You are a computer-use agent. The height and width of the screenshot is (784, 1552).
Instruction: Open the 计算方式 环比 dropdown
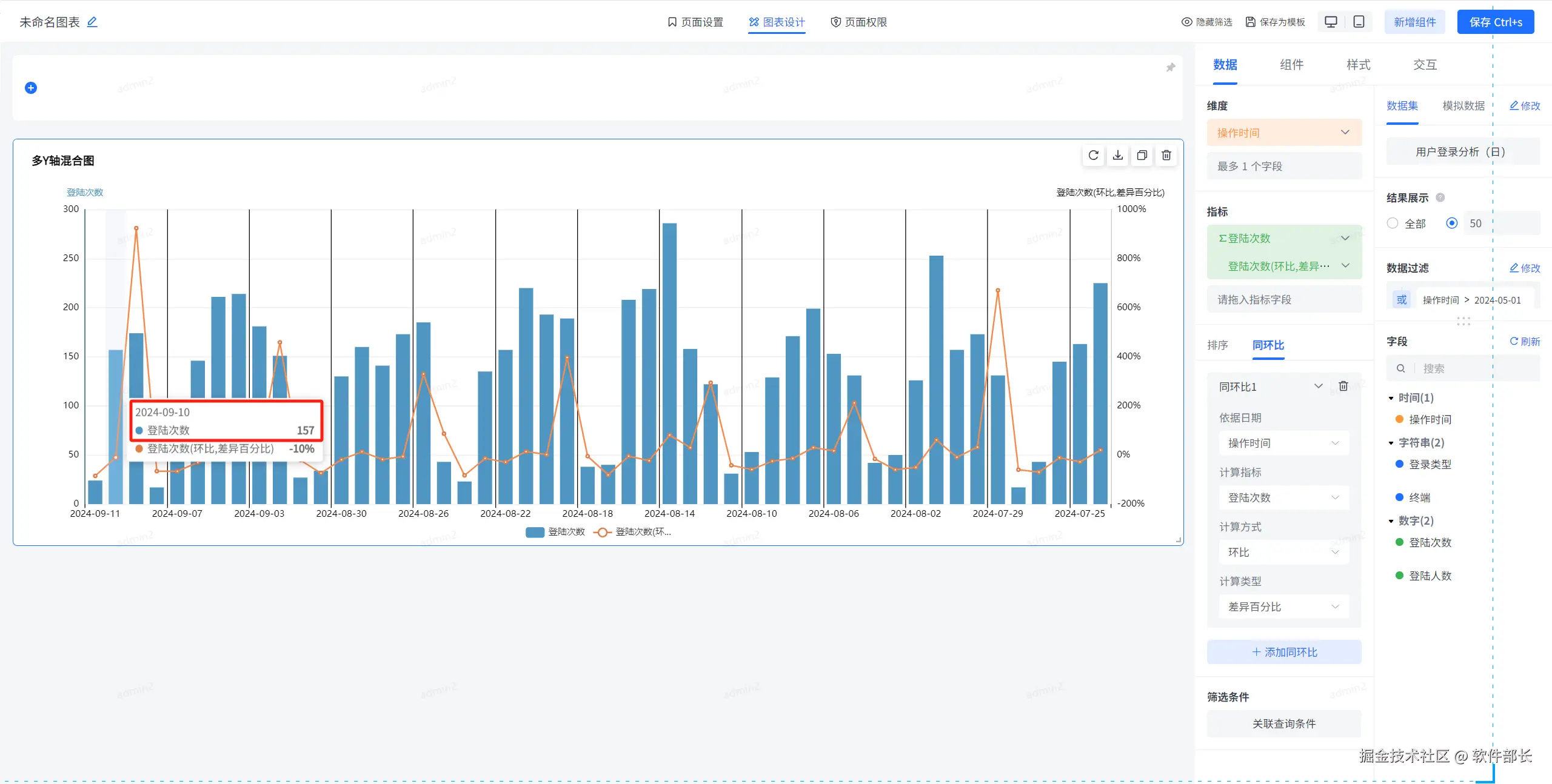click(1283, 553)
